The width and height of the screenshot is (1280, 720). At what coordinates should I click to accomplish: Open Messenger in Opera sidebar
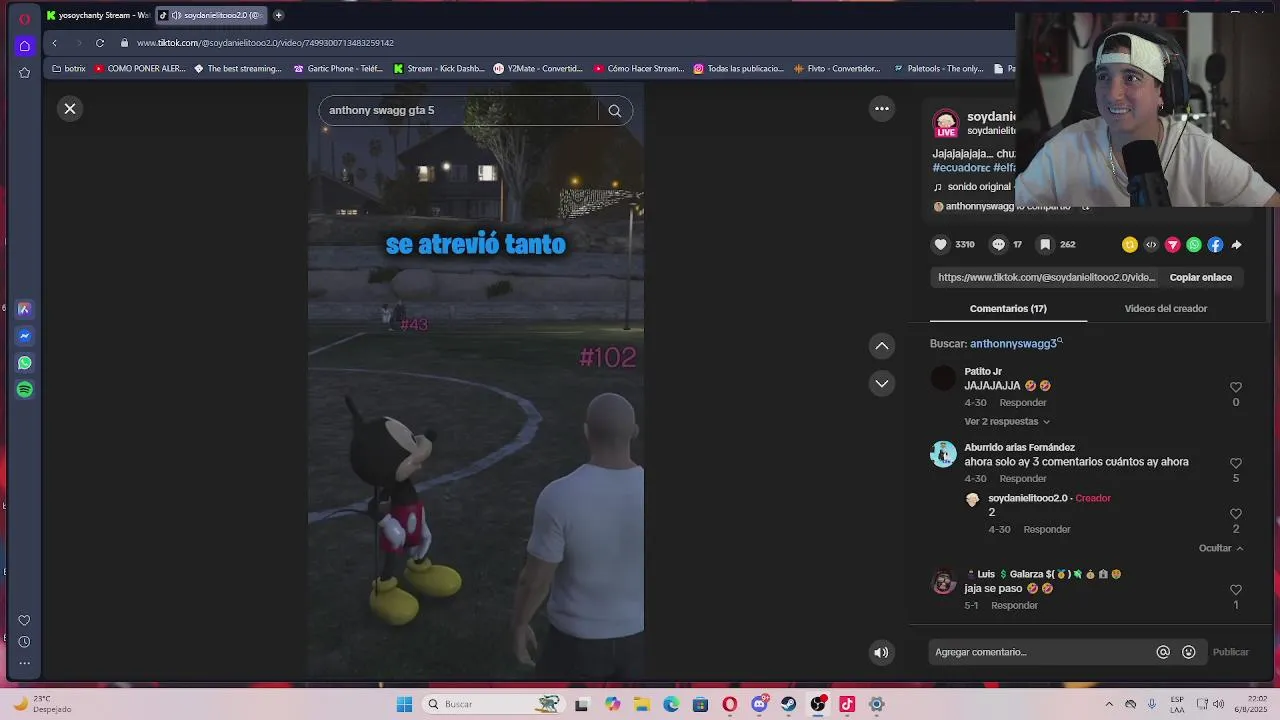click(24, 336)
